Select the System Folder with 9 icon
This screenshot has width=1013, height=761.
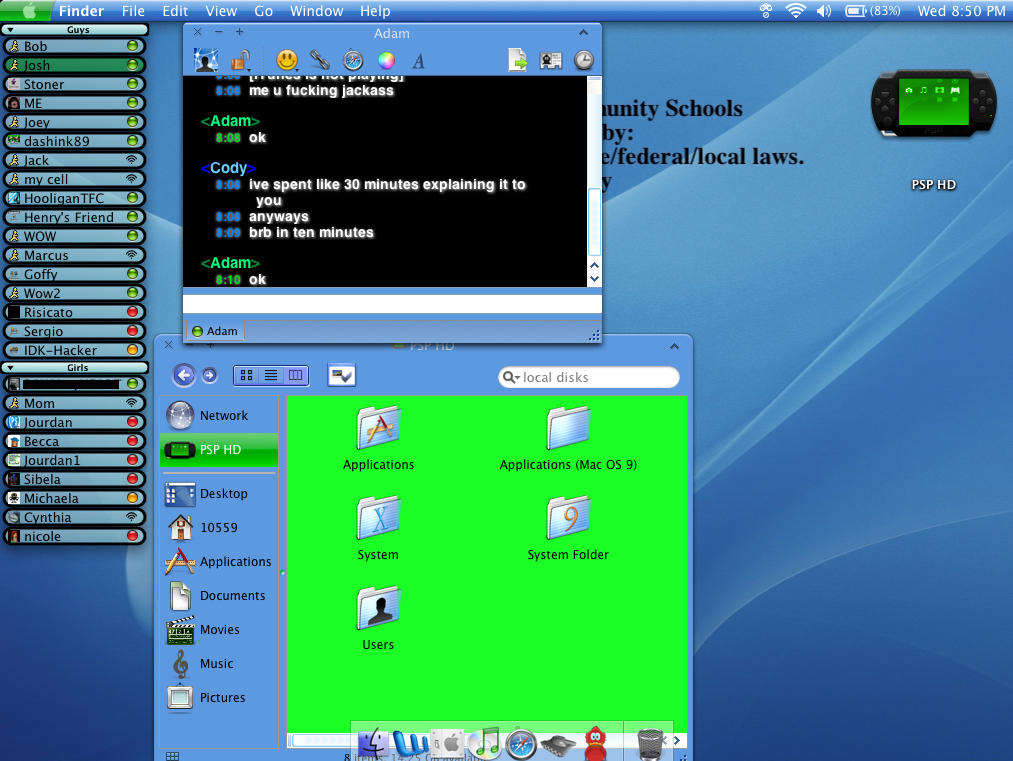(x=568, y=518)
